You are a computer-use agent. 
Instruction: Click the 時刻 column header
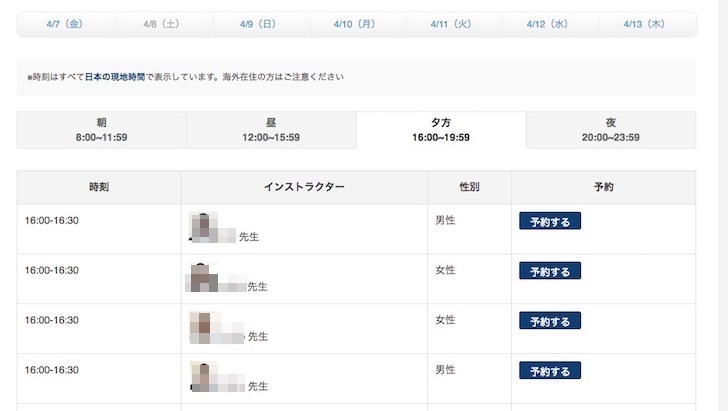click(x=99, y=187)
